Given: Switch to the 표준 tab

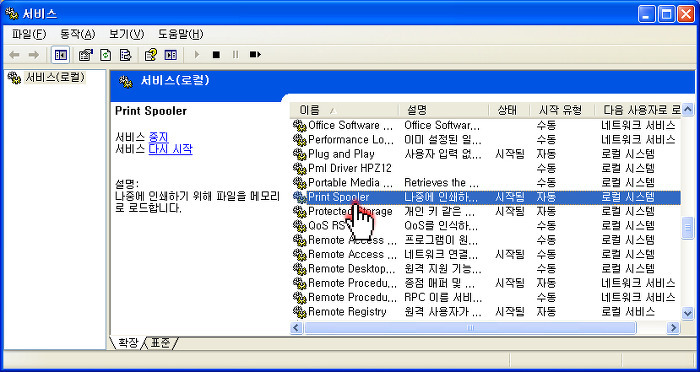Looking at the screenshot, I should click(160, 343).
